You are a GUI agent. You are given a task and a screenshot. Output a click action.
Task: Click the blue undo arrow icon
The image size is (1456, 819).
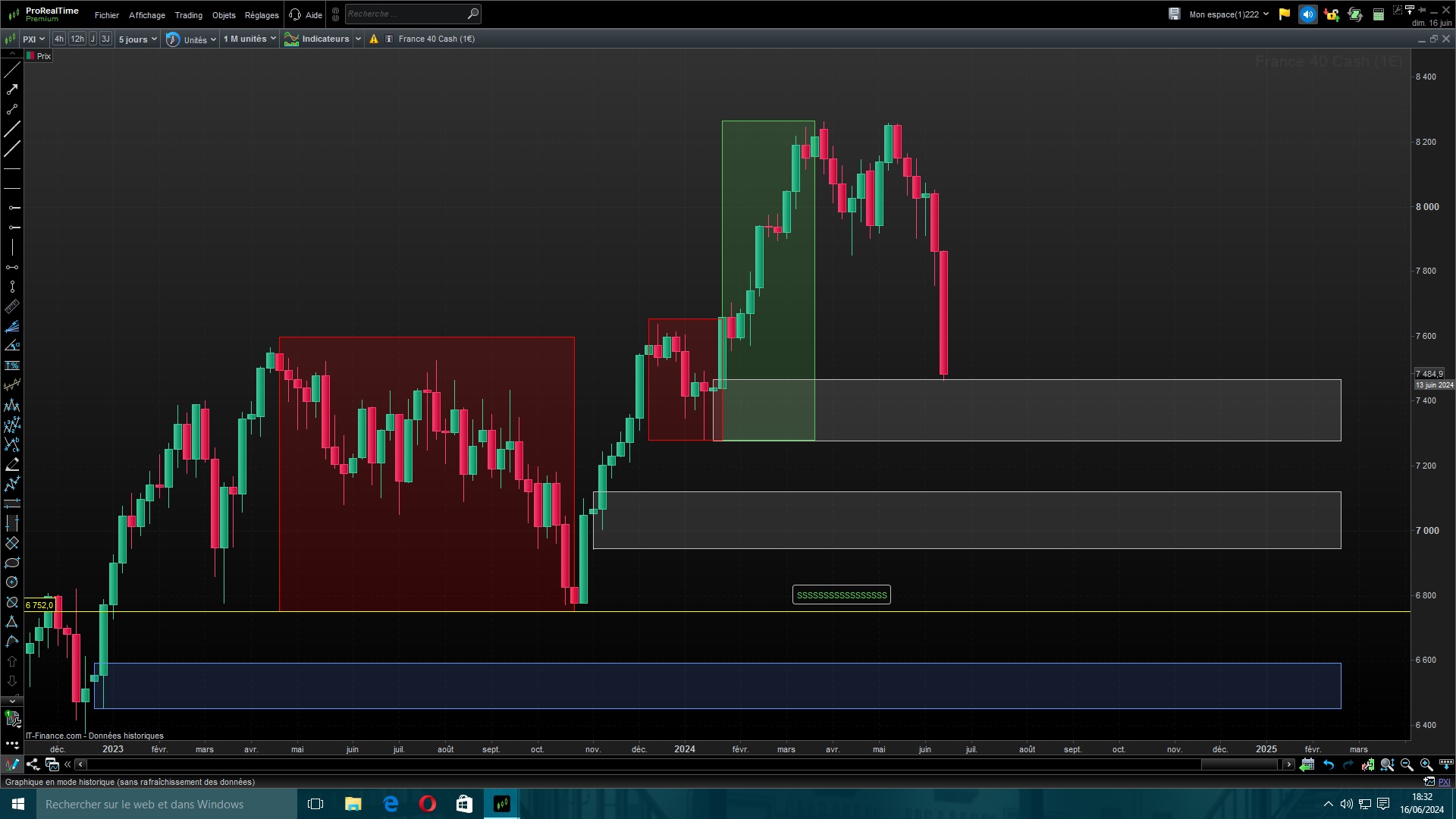(1329, 765)
